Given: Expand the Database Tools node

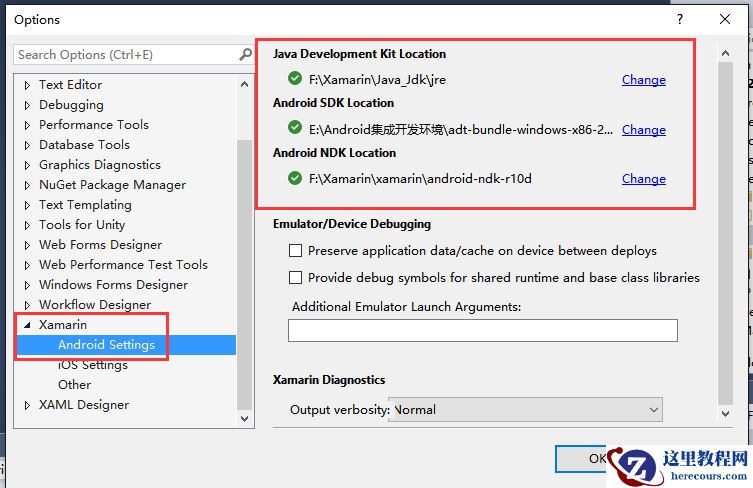Looking at the screenshot, I should click(x=27, y=145).
